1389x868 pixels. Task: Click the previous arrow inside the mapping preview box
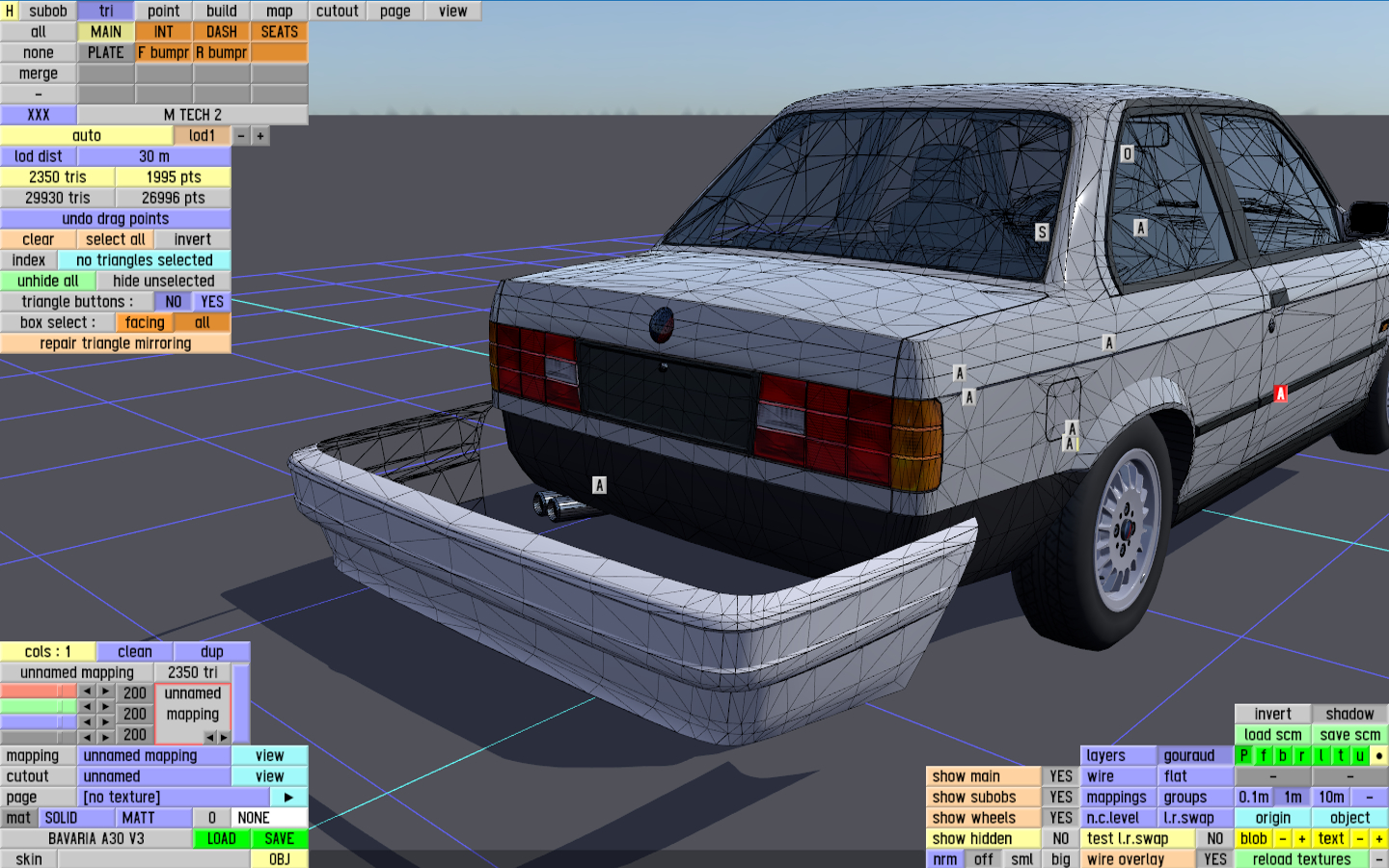209,737
